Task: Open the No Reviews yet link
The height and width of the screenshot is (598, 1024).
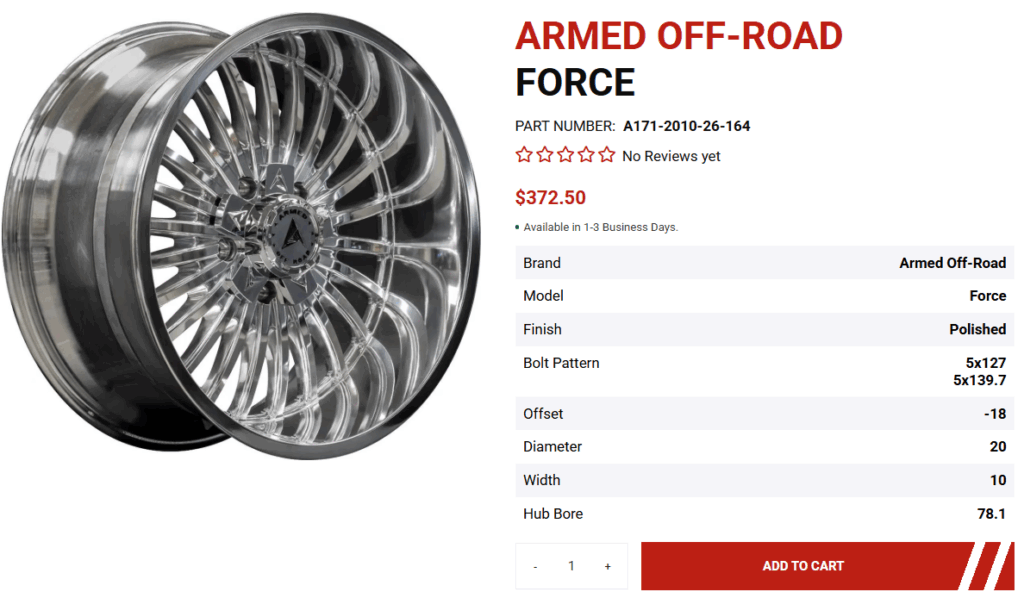Action: [671, 156]
